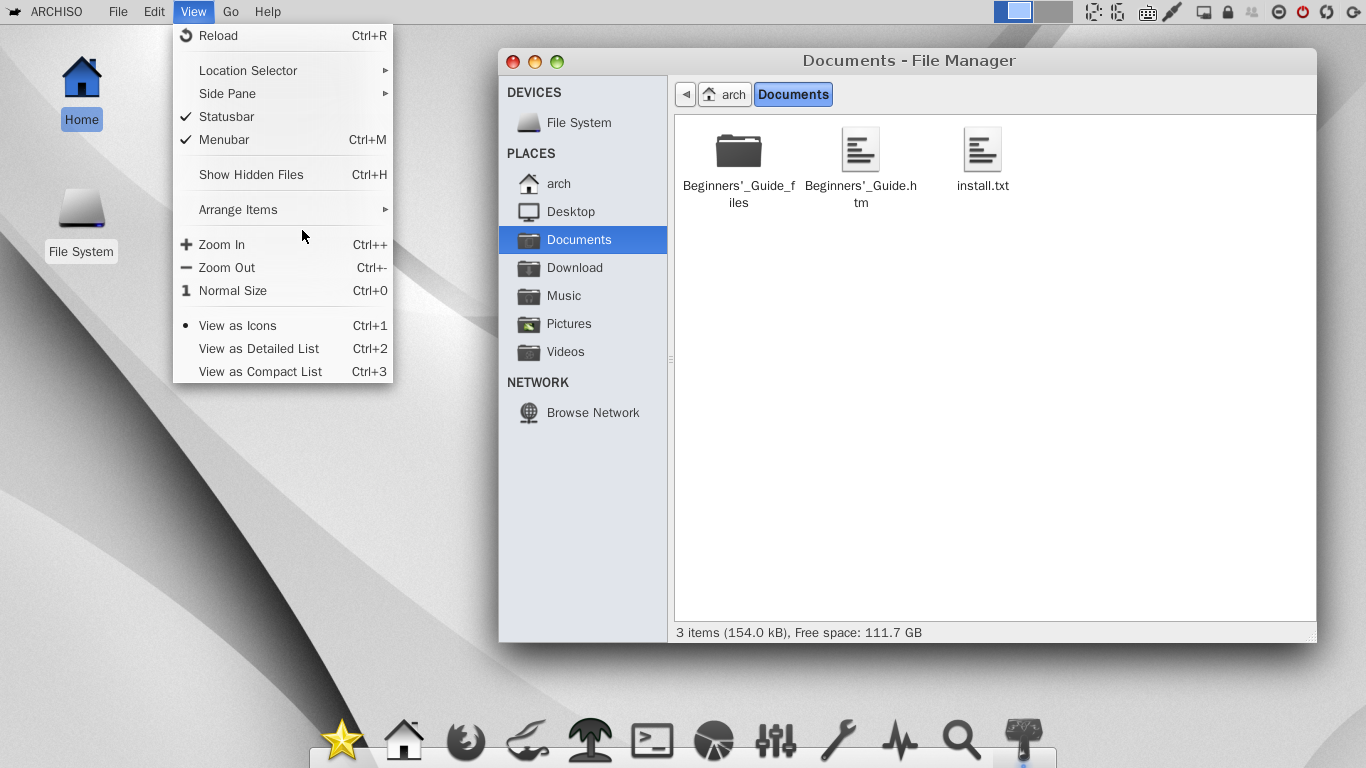Open the ARCHISO applications menu
This screenshot has width=1366, height=768.
tap(46, 12)
